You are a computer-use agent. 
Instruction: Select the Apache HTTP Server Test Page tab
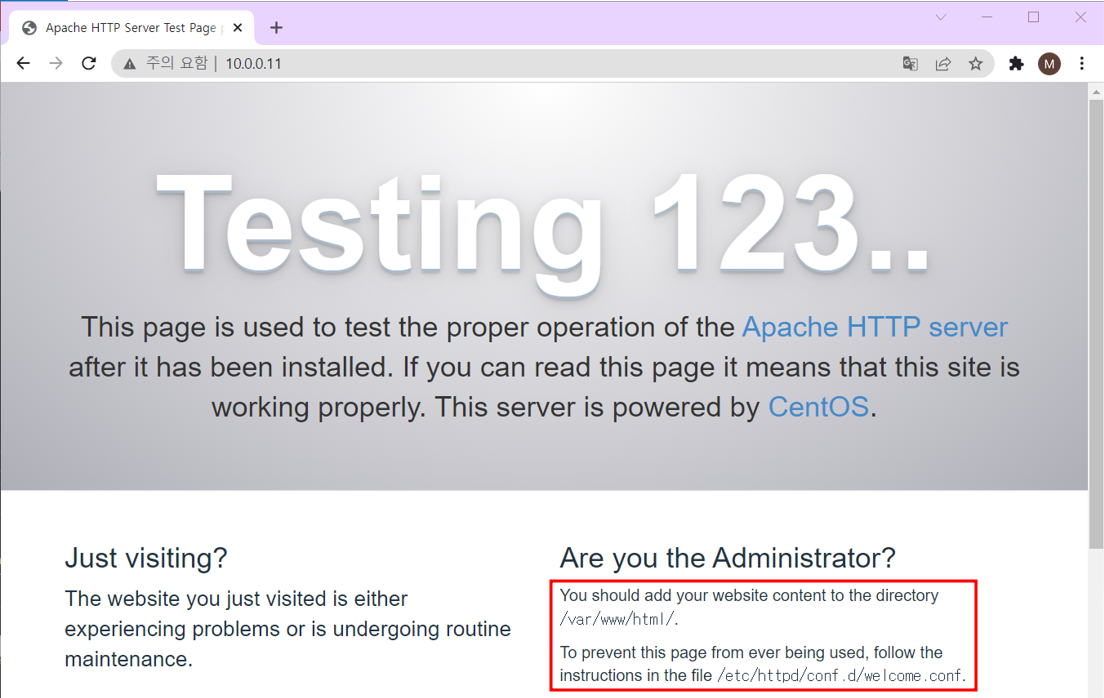coord(131,27)
